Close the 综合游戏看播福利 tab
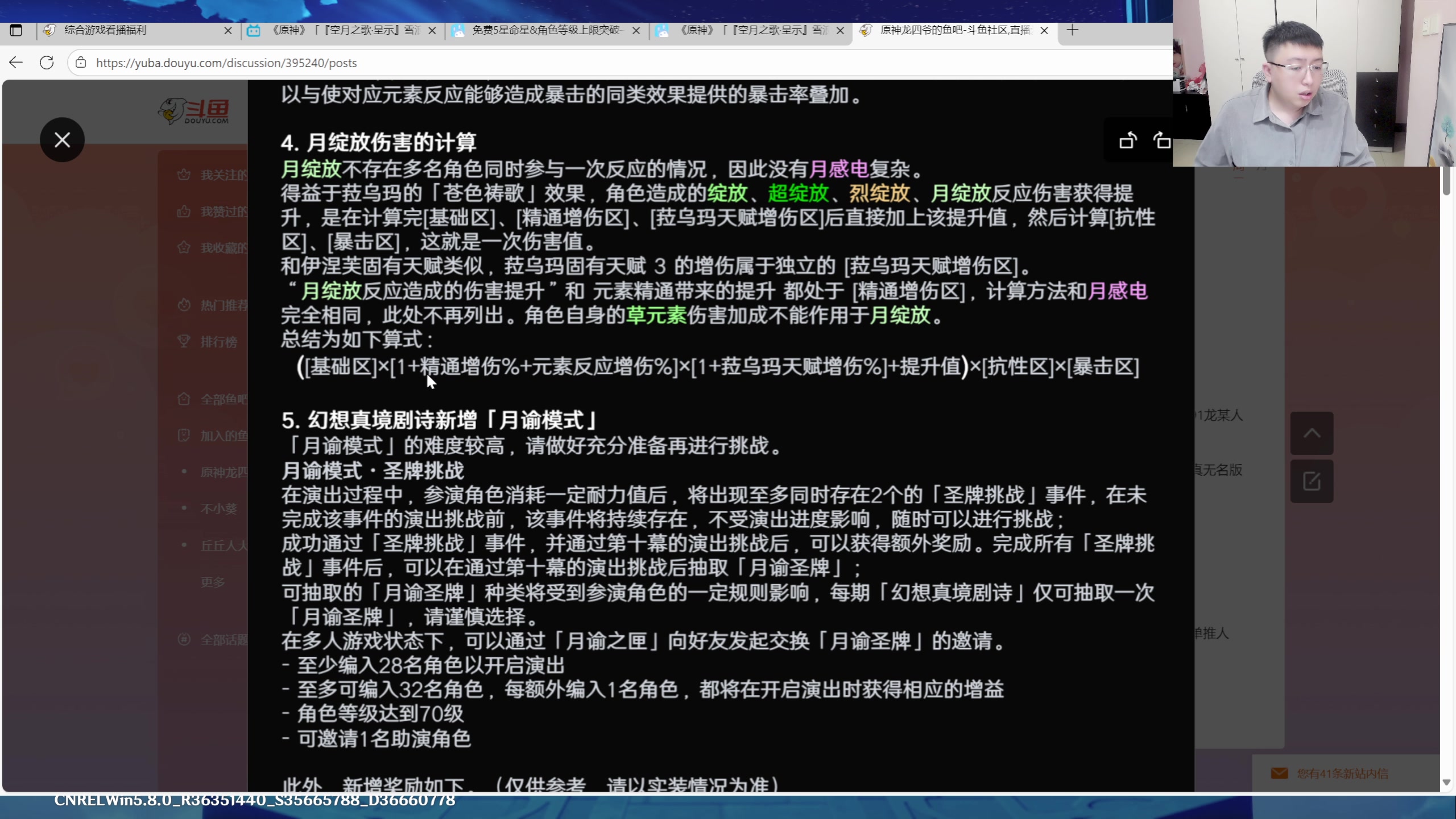Image resolution: width=1456 pixels, height=819 pixels. pyautogui.click(x=228, y=31)
